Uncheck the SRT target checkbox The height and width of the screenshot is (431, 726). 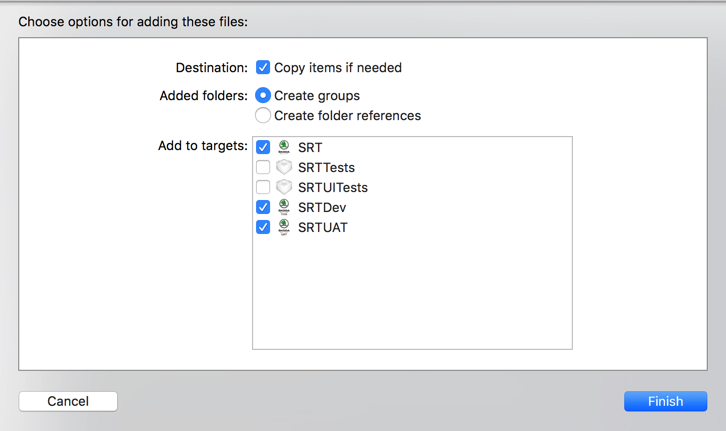263,147
